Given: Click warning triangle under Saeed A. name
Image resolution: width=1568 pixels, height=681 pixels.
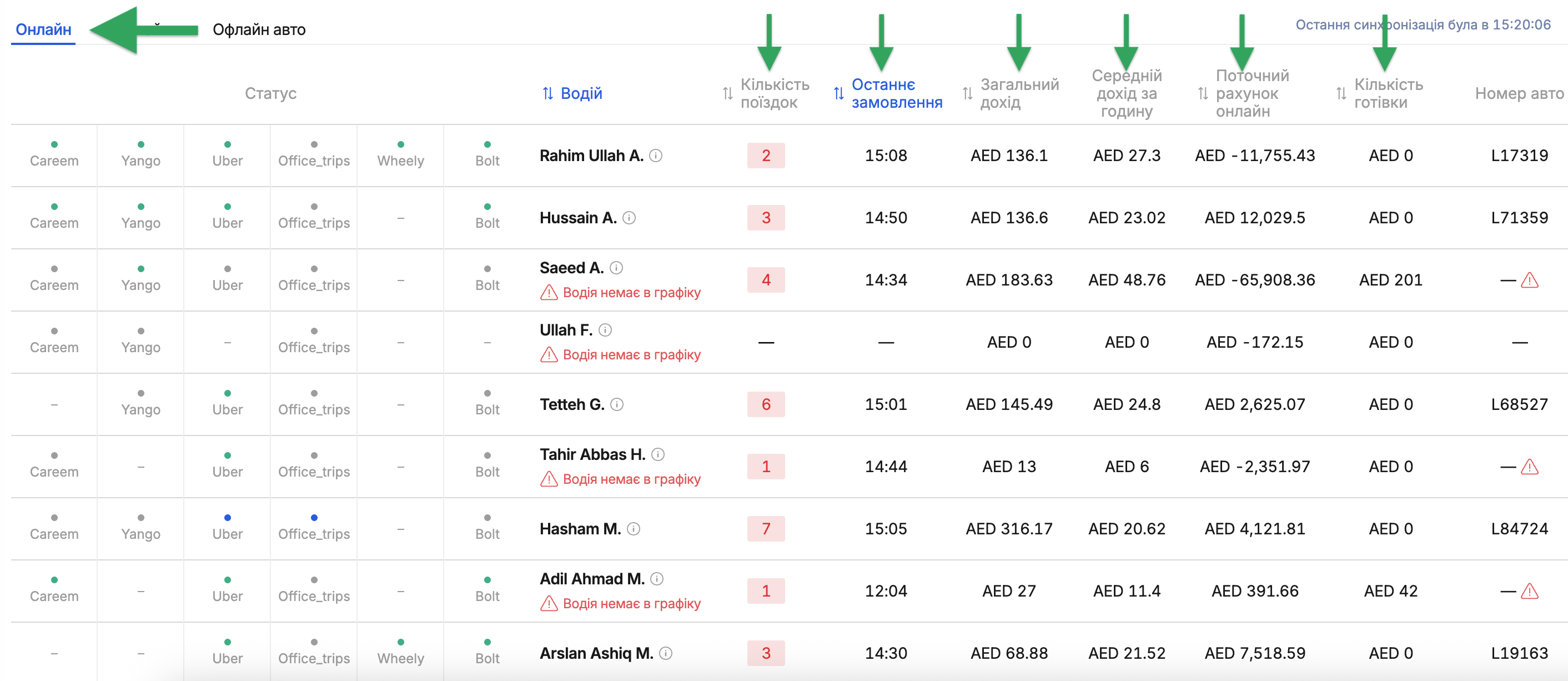Looking at the screenshot, I should coord(549,293).
